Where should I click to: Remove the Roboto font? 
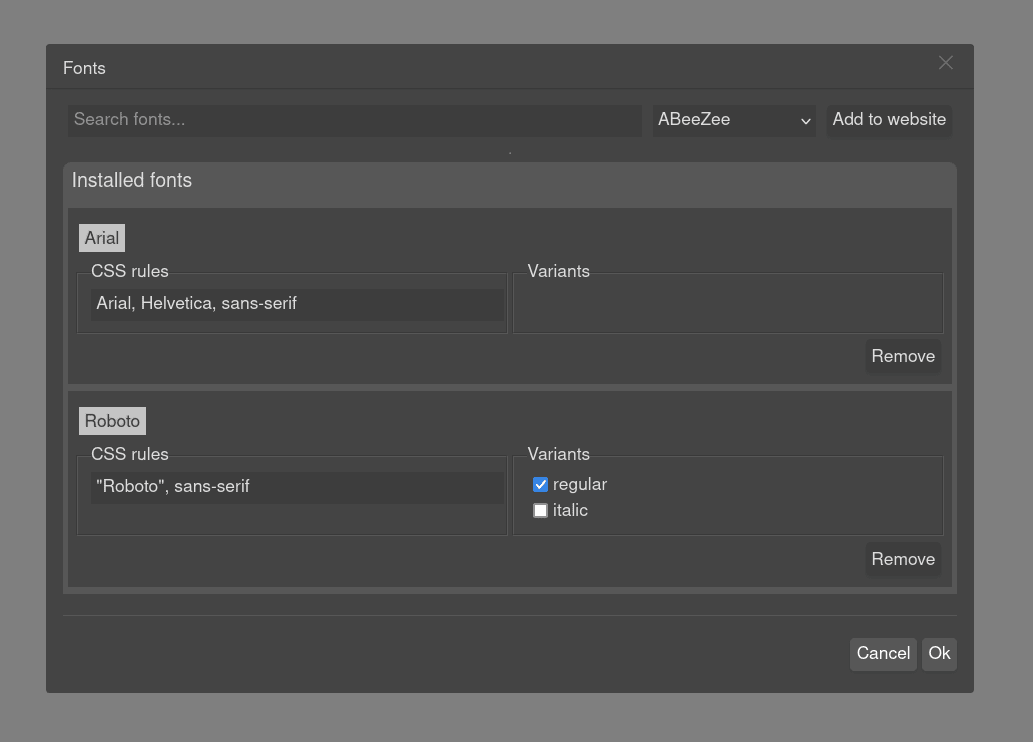[902, 559]
